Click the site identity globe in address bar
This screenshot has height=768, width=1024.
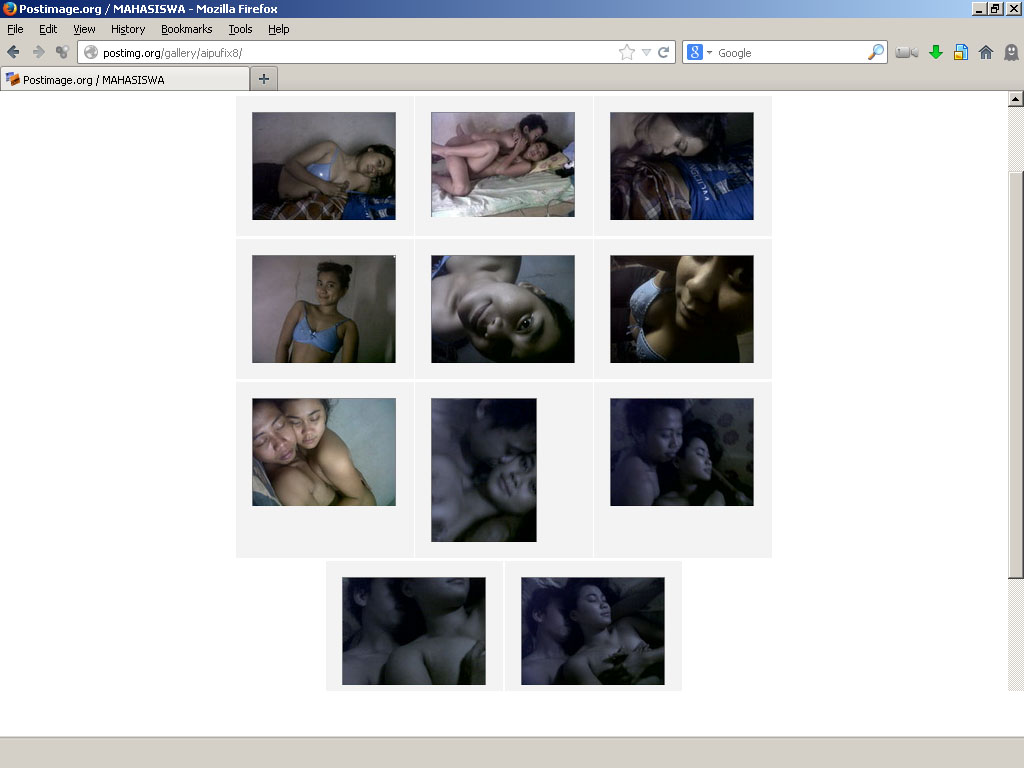coord(90,52)
